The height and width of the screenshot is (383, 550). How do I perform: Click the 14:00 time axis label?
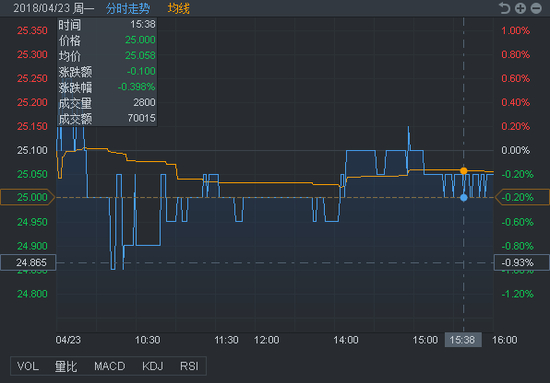pos(346,340)
